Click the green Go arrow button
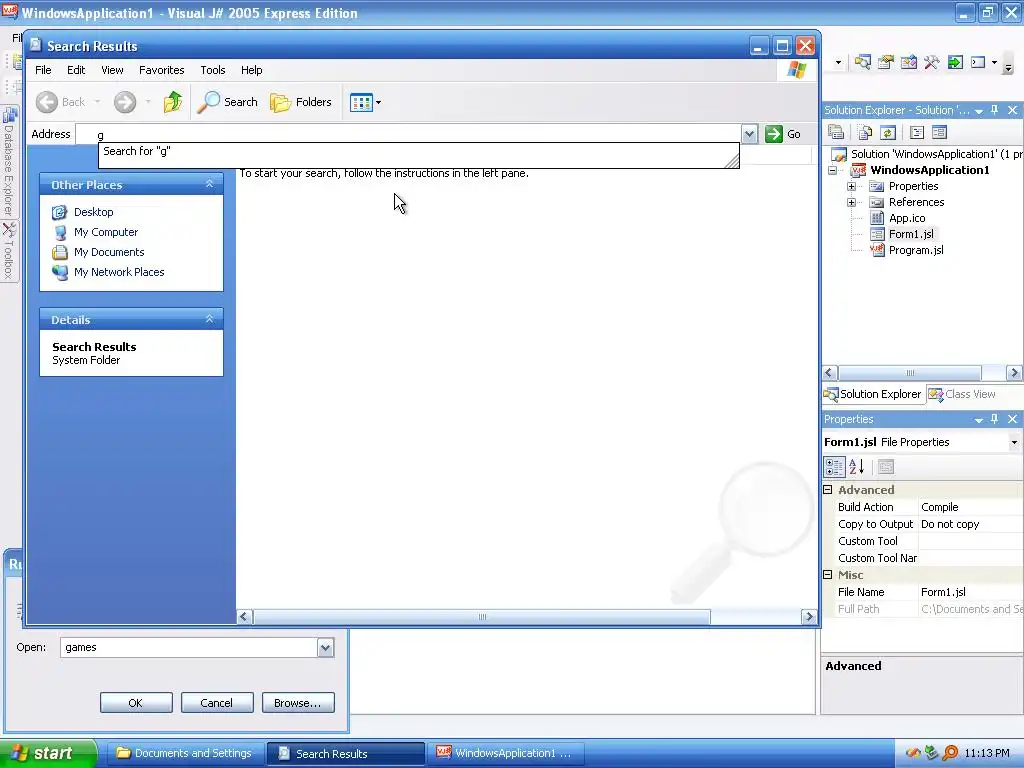The width and height of the screenshot is (1024, 768). point(774,134)
